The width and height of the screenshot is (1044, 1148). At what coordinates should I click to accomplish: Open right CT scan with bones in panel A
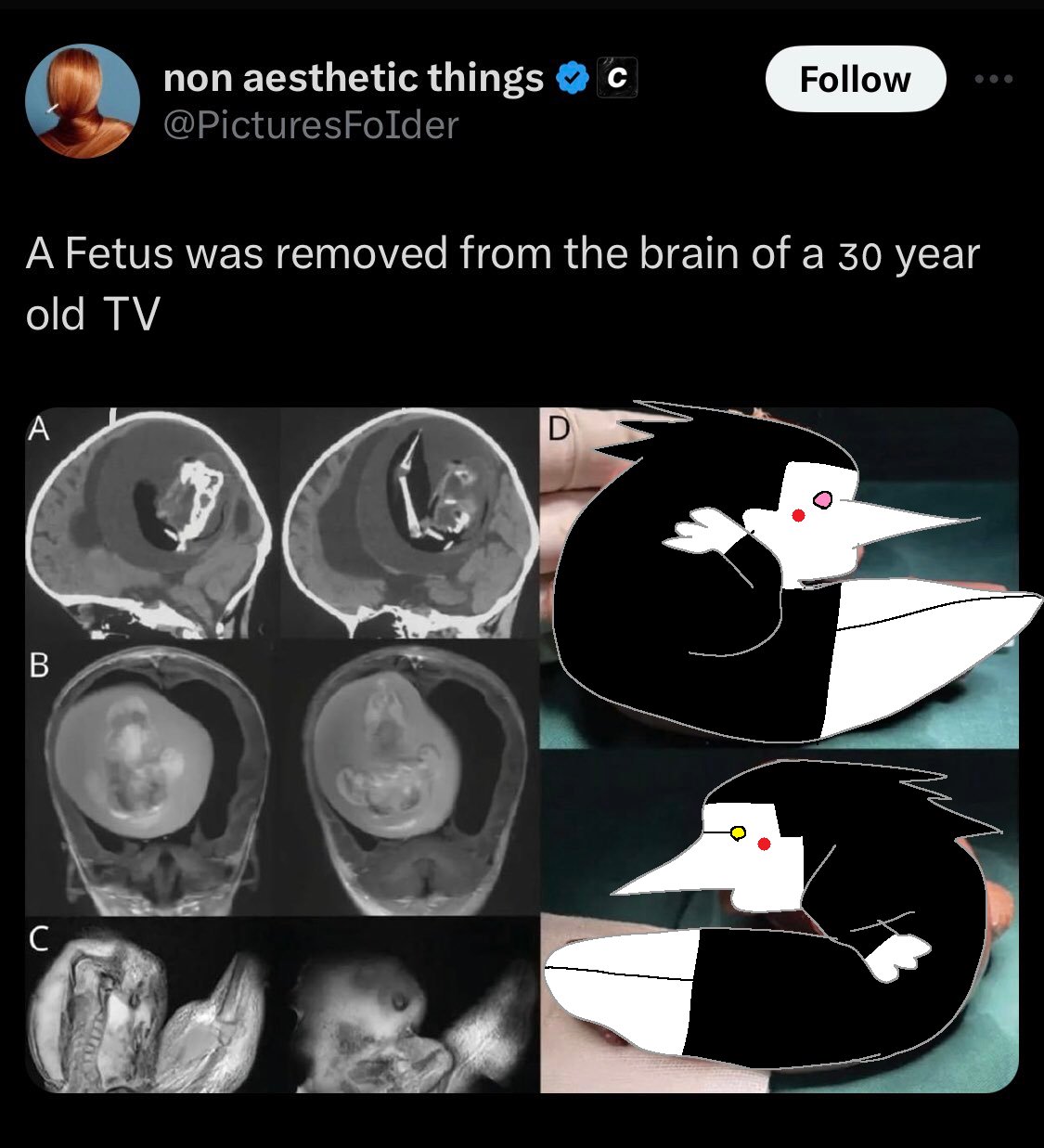point(410,522)
